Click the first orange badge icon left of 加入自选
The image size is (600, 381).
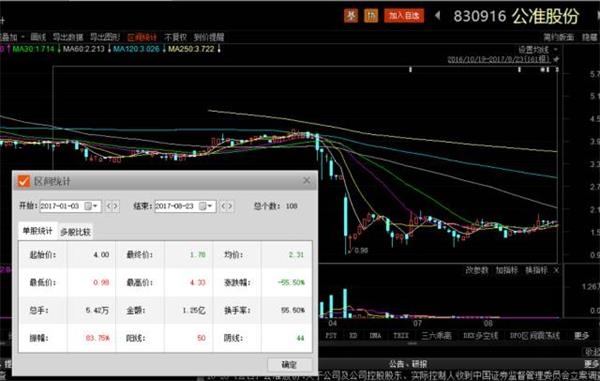[x=351, y=16]
